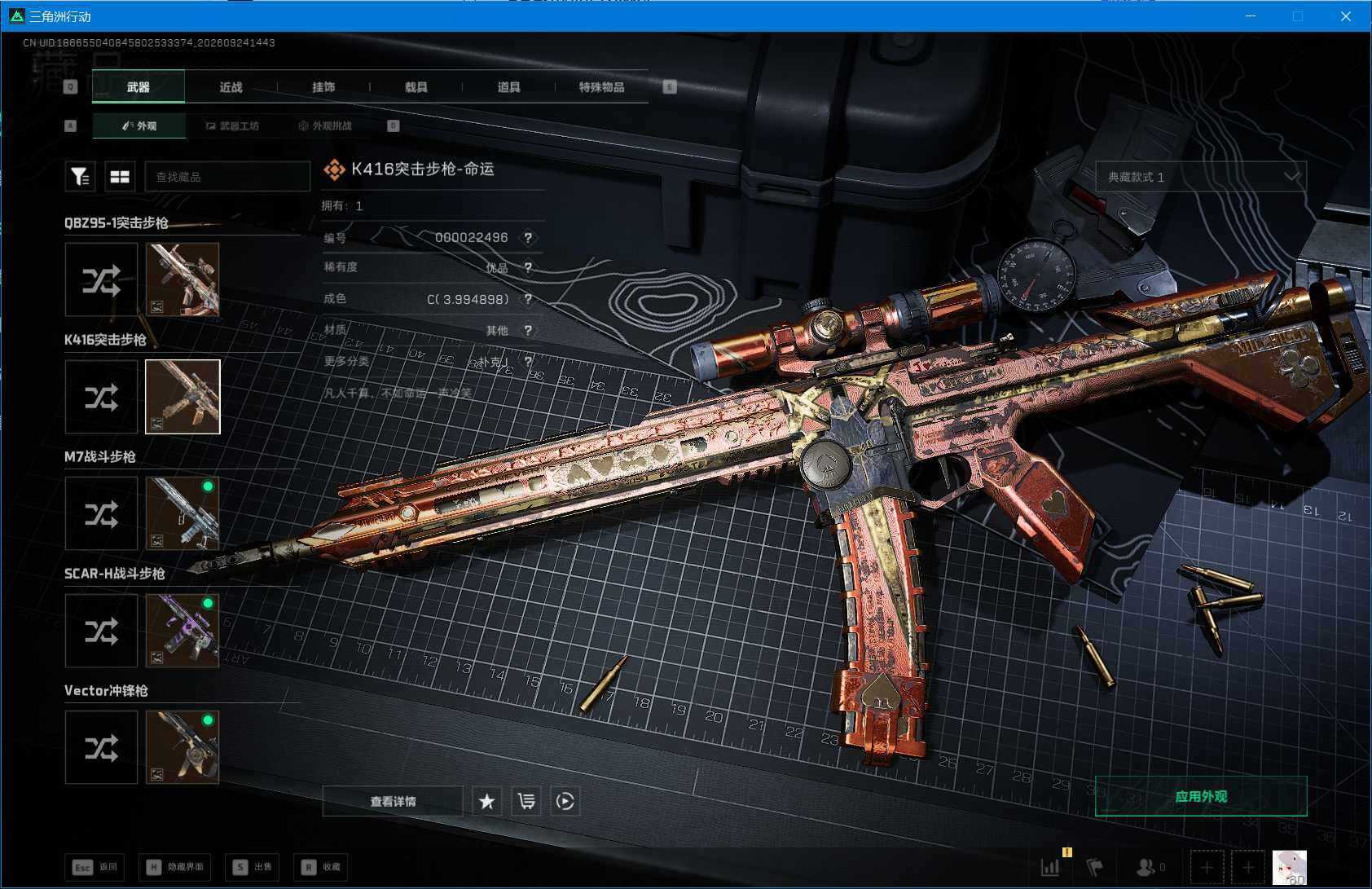
Task: Switch to 近战 tab
Action: pyautogui.click(x=231, y=86)
